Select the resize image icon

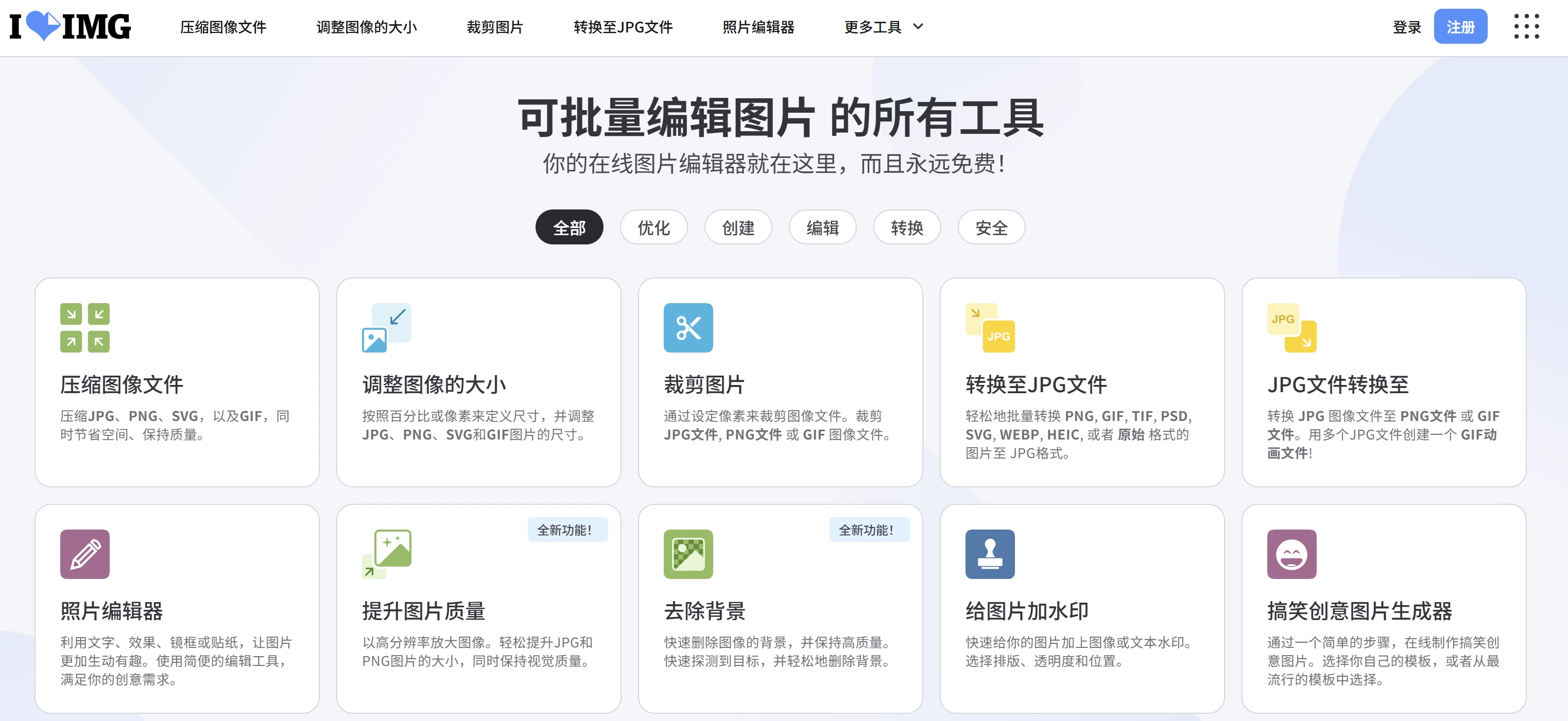point(387,327)
